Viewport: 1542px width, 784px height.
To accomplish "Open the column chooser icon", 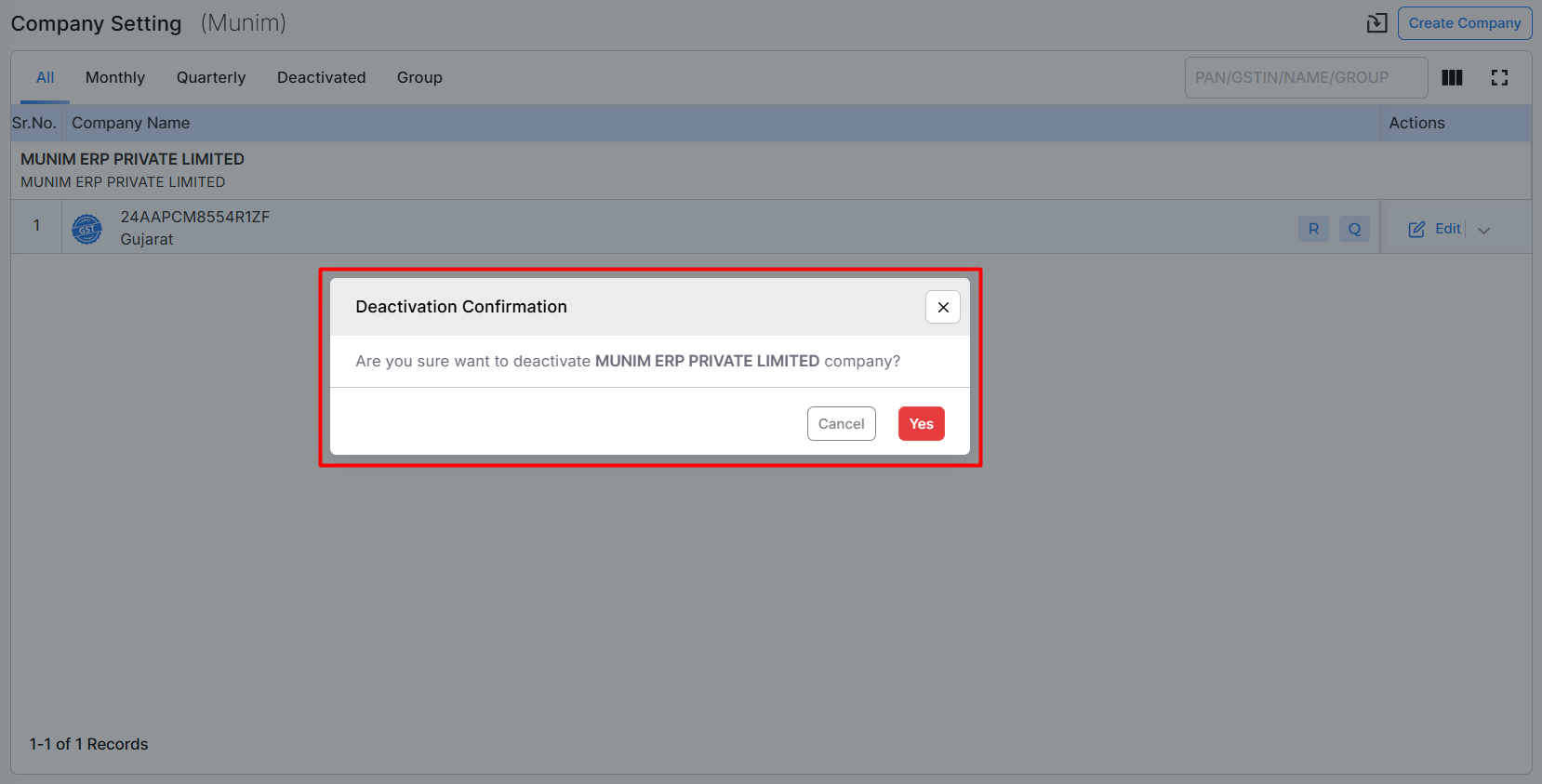I will [x=1452, y=78].
